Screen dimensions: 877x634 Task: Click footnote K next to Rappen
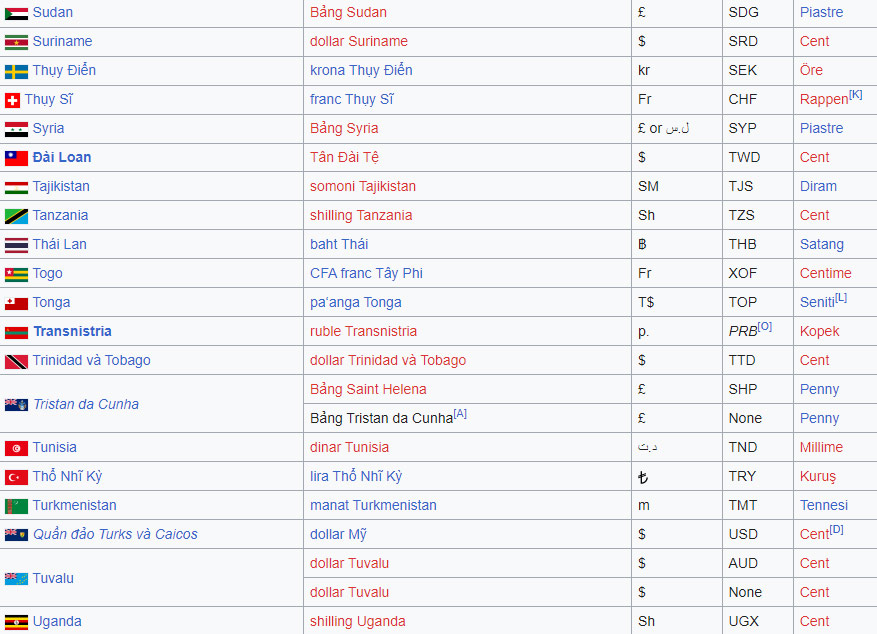coord(855,95)
